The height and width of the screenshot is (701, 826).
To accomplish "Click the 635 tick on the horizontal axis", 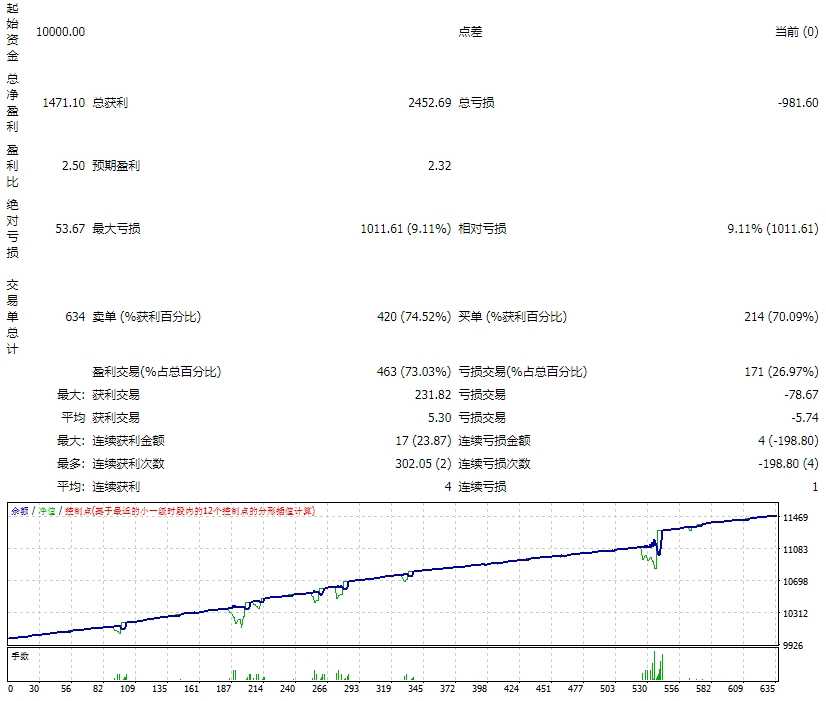I will point(768,689).
